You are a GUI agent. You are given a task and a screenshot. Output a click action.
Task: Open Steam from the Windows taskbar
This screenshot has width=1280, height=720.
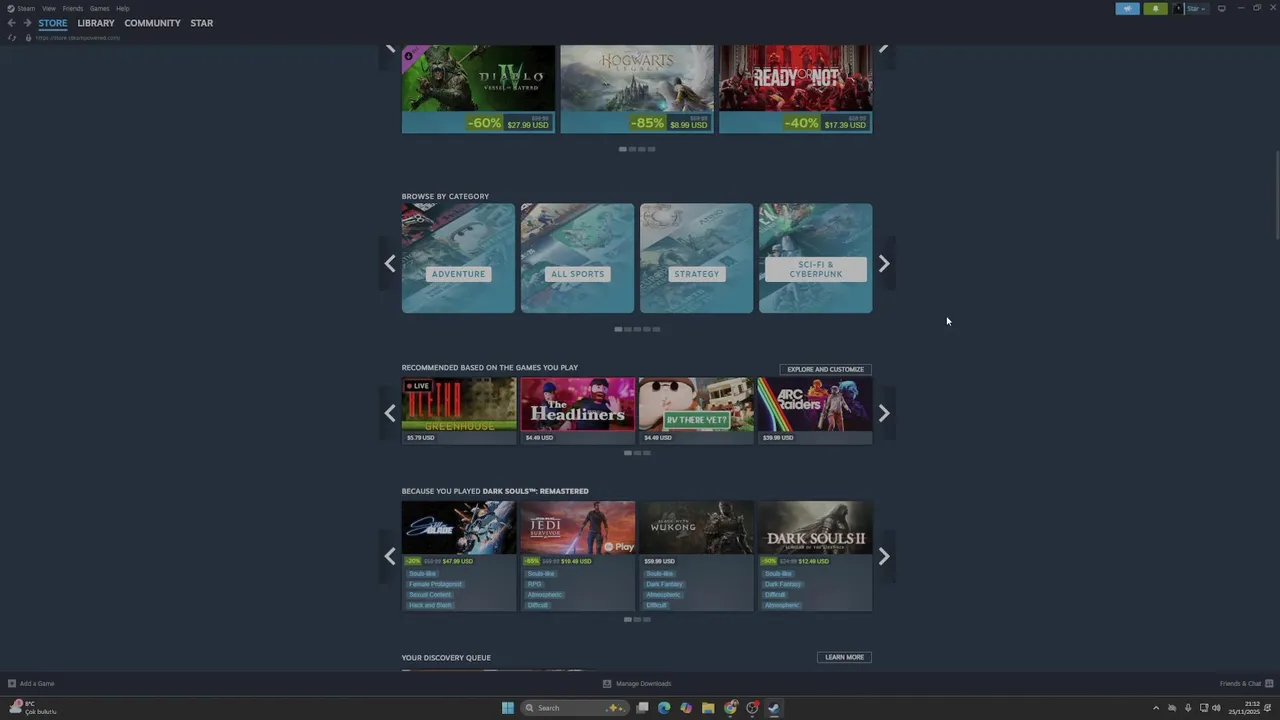[x=774, y=708]
